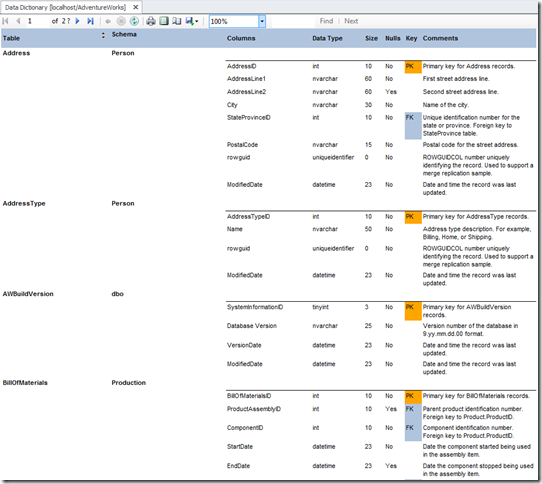Navigate back to parent report
Image resolution: width=542 pixels, height=484 pixels.
pos(108,21)
